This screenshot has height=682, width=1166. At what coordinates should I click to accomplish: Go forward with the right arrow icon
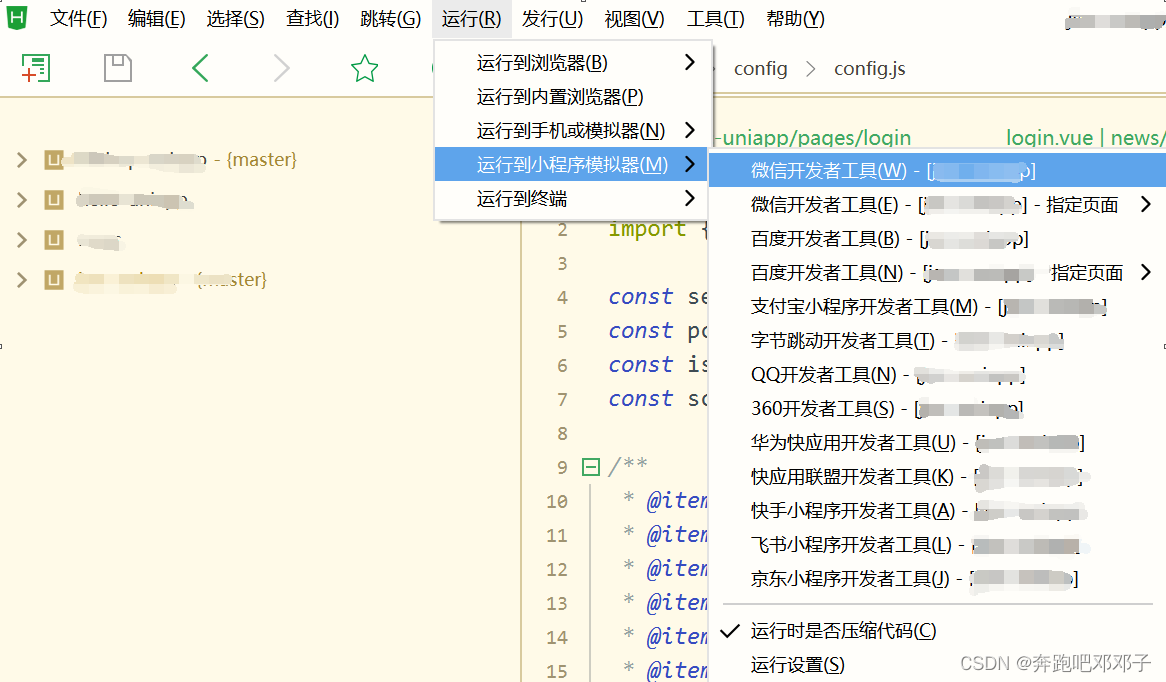point(281,68)
